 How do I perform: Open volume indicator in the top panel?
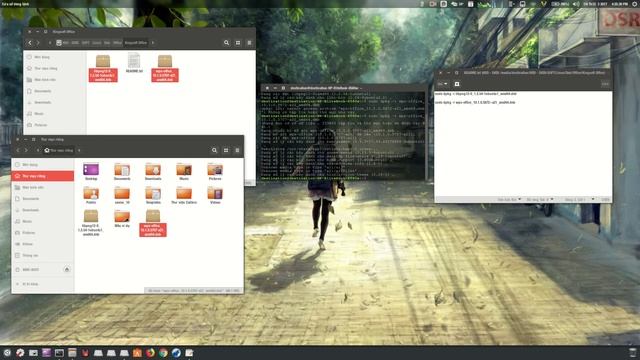pyautogui.click(x=576, y=4)
